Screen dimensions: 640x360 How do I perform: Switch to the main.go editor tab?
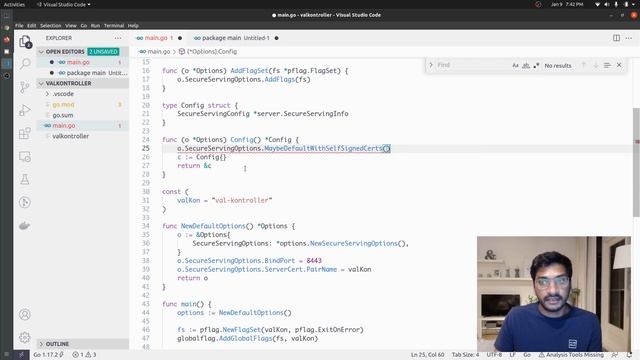(159, 38)
